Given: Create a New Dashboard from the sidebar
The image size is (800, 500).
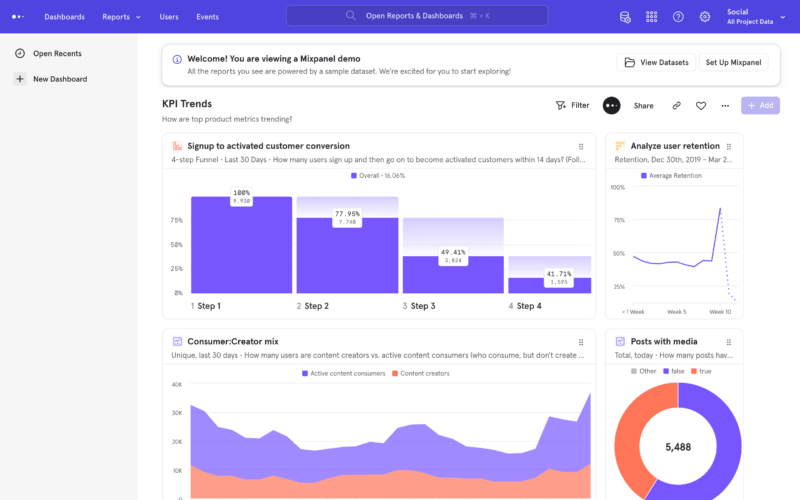Looking at the screenshot, I should [x=60, y=79].
